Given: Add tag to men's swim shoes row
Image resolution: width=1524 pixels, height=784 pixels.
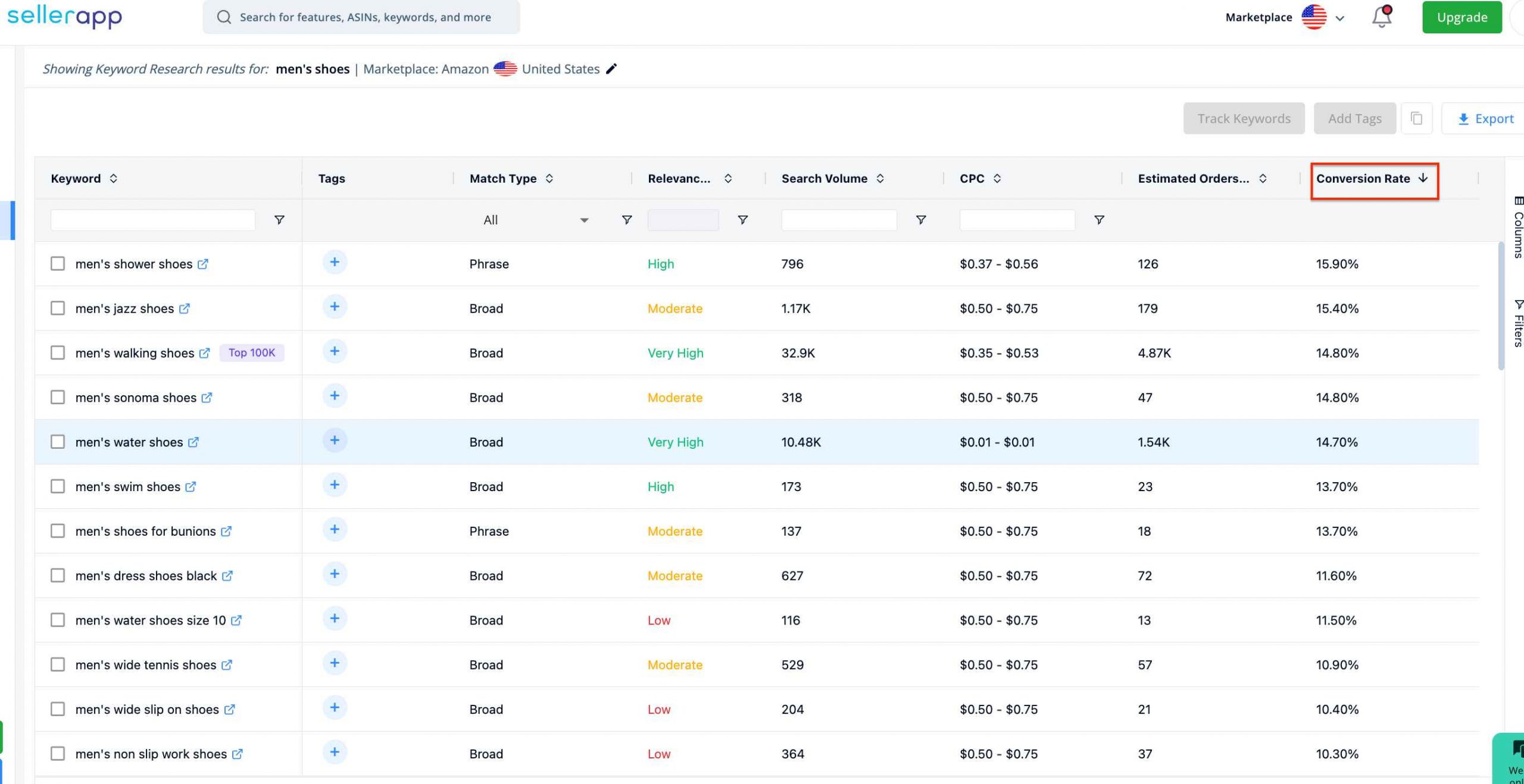Looking at the screenshot, I should point(335,485).
